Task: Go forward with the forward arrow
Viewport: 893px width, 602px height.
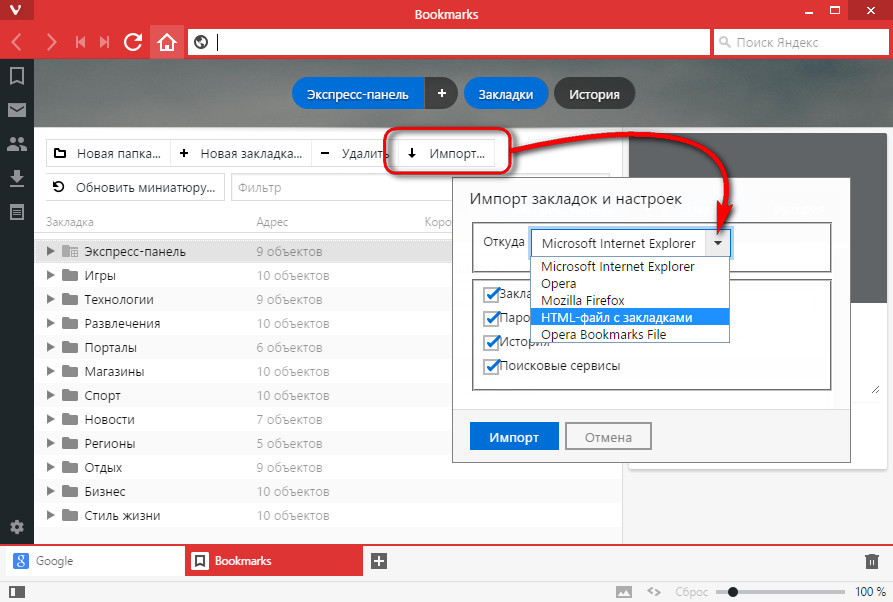Action: (x=51, y=42)
